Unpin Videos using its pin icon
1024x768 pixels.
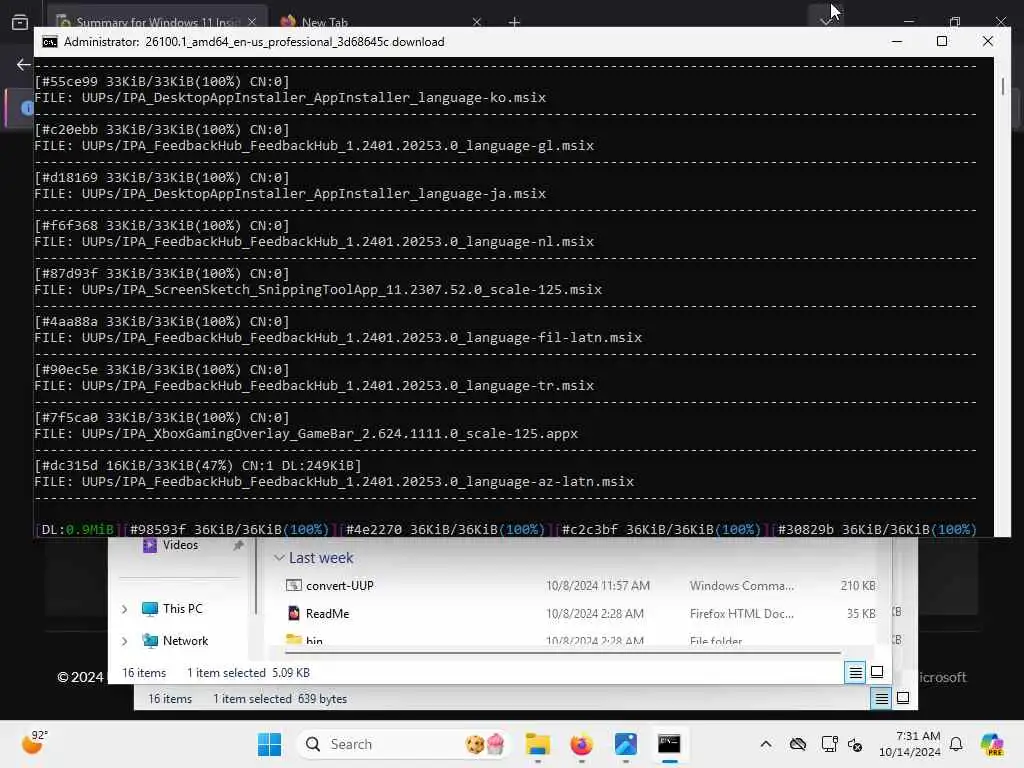[x=238, y=545]
